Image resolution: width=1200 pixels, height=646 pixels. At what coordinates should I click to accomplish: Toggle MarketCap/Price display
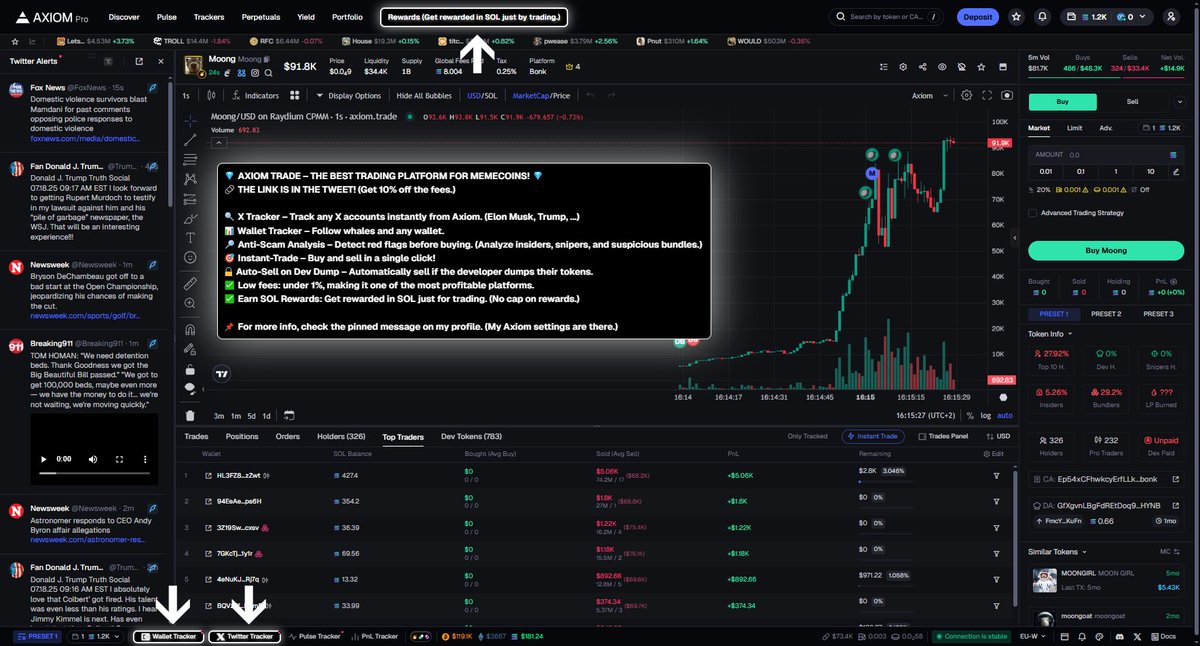coord(541,95)
